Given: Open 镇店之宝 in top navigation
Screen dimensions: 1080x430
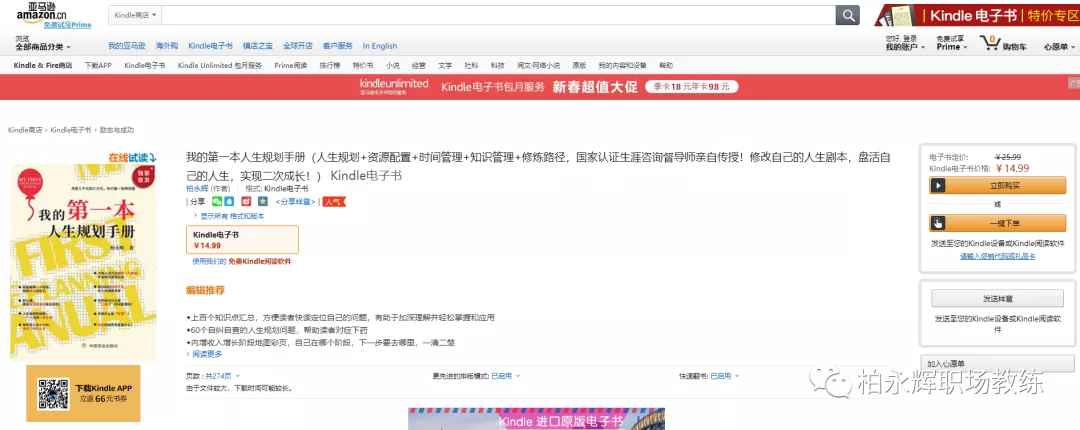Looking at the screenshot, I should pos(258,45).
